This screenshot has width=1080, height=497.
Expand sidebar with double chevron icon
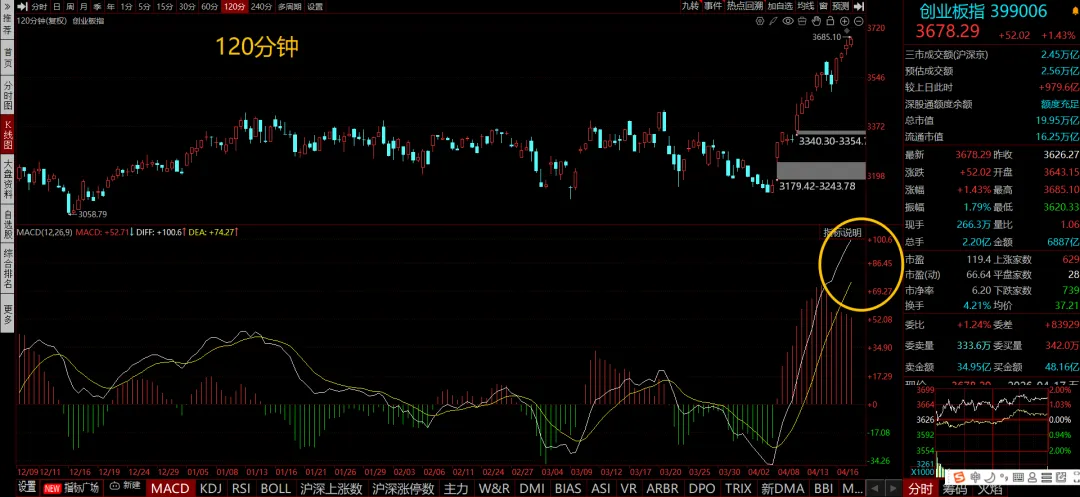(x=7, y=6)
